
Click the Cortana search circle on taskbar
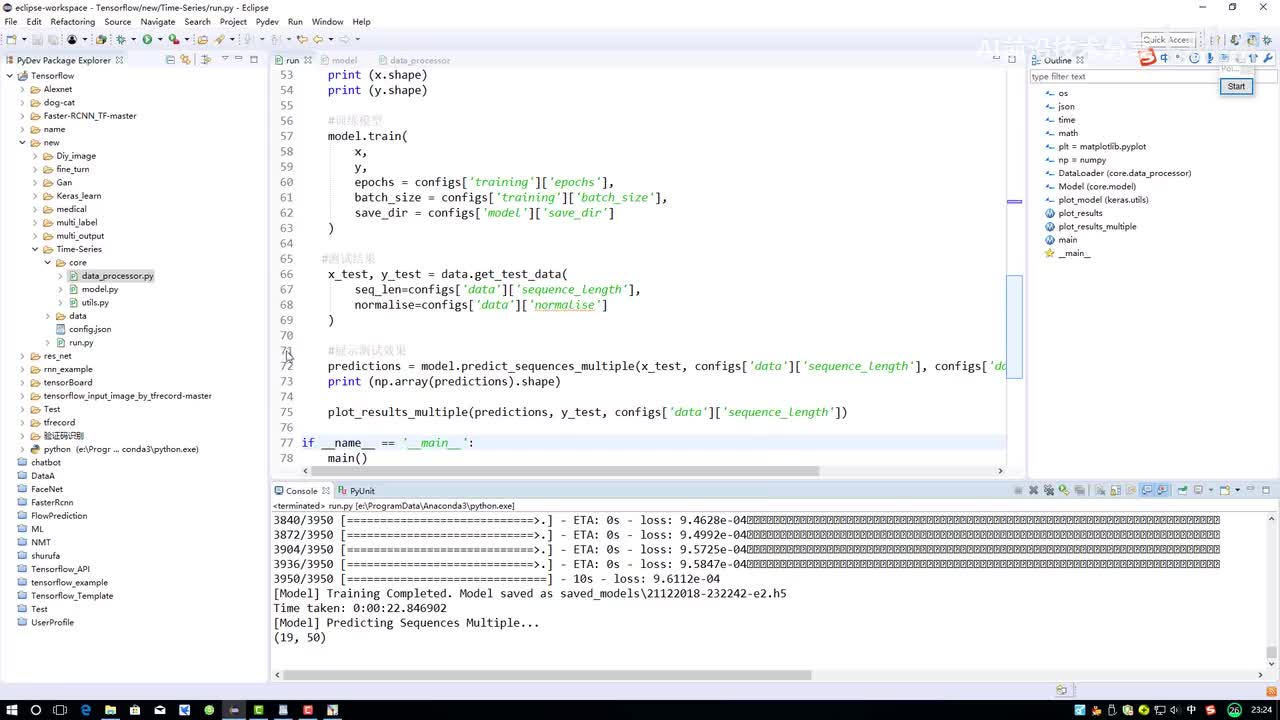36,710
